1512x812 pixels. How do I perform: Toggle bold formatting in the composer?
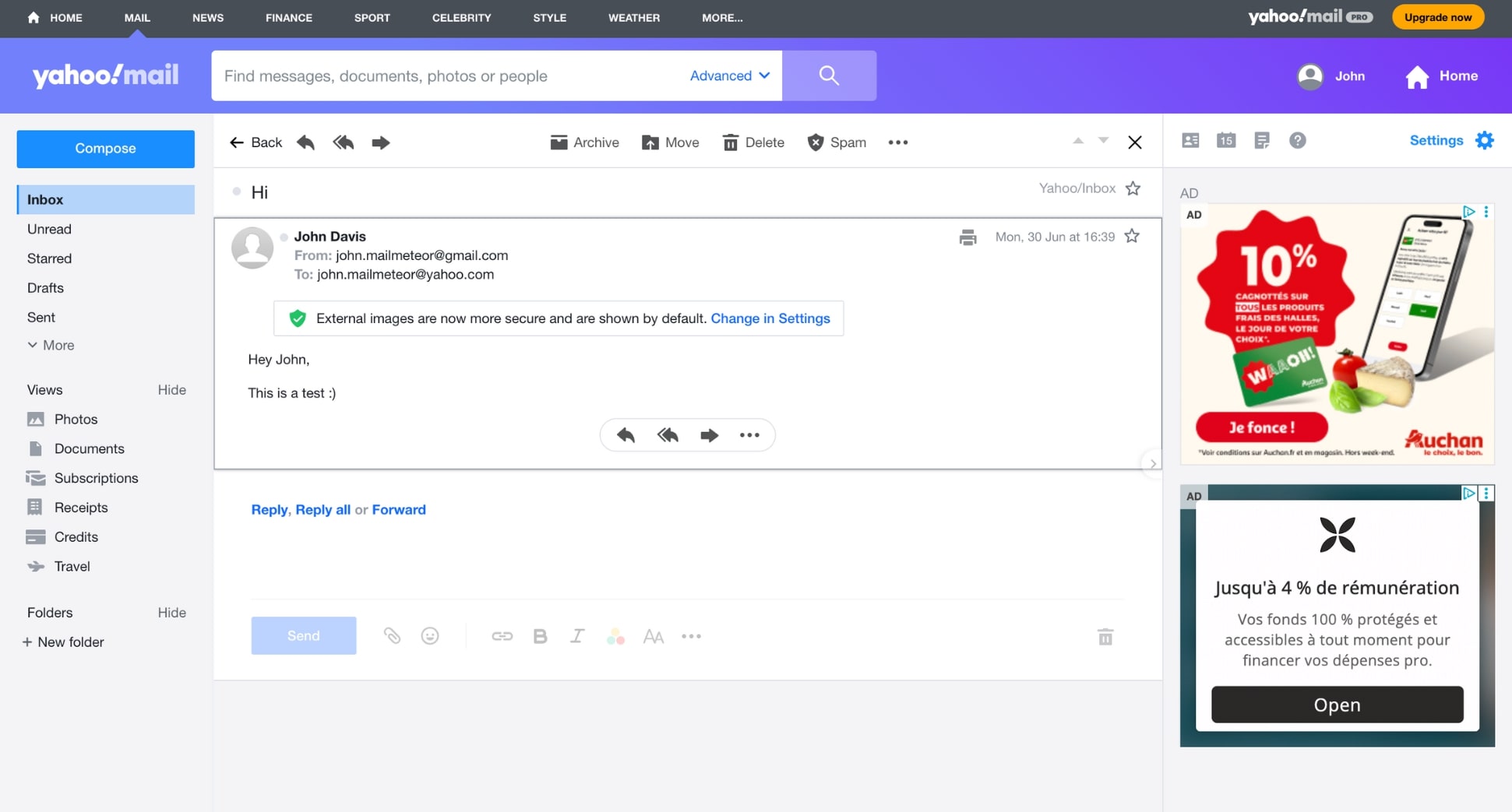[540, 635]
